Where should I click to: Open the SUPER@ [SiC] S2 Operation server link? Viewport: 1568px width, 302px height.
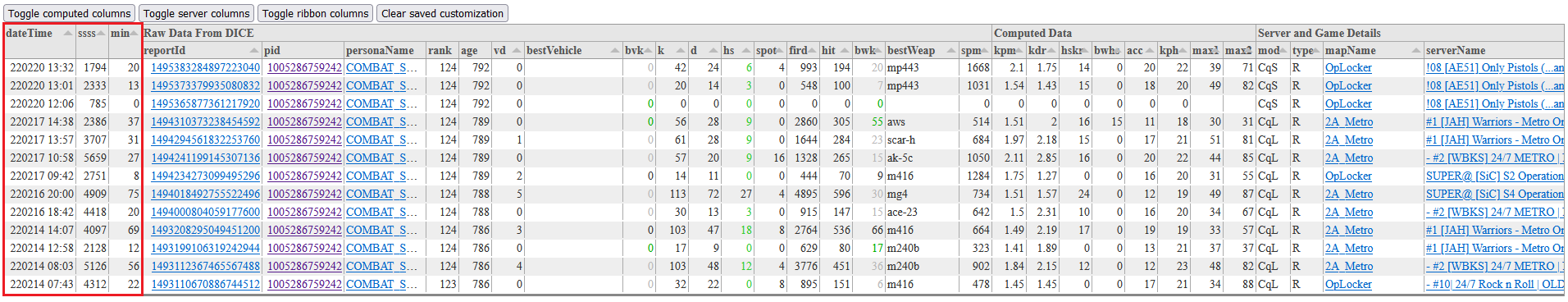click(1494, 176)
